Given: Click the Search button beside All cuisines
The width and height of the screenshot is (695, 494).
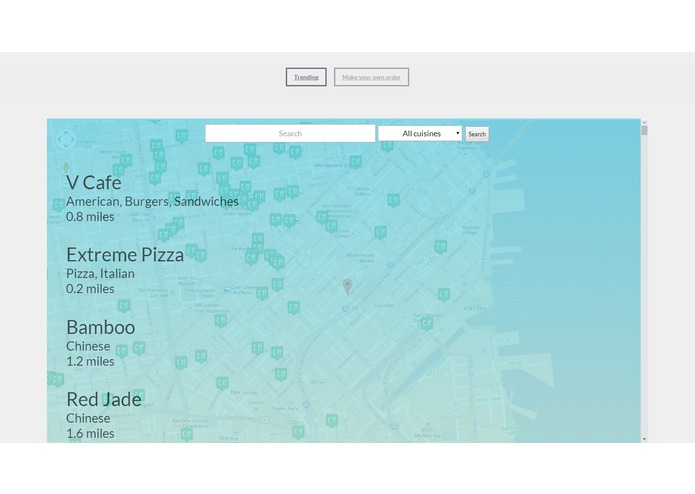Looking at the screenshot, I should pyautogui.click(x=477, y=134).
